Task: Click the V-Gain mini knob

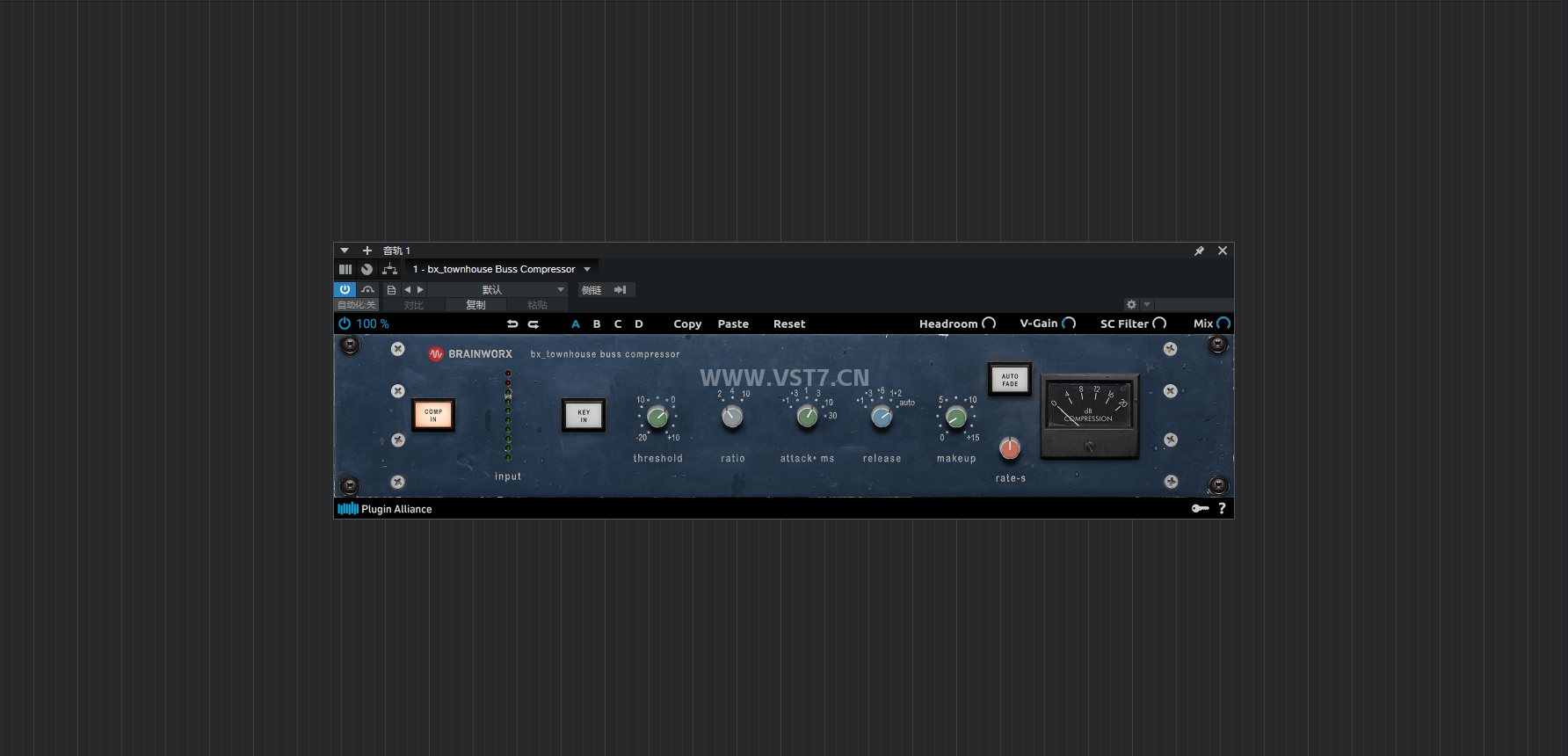Action: tap(1069, 323)
